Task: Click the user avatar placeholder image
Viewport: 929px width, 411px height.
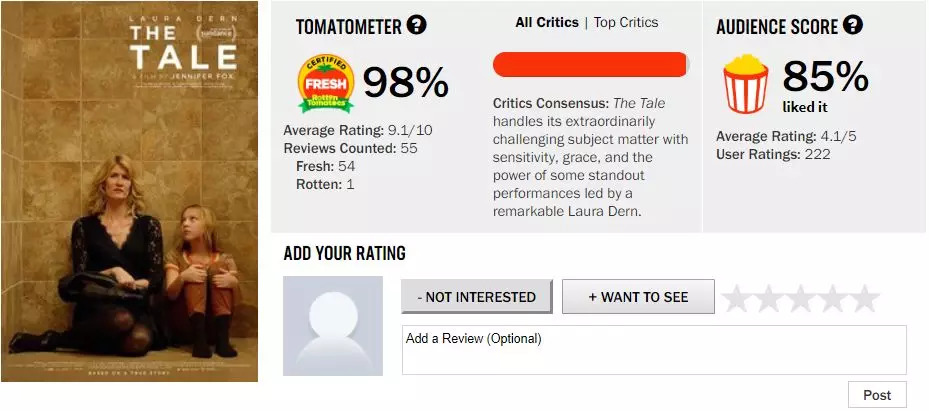Action: coord(333,326)
